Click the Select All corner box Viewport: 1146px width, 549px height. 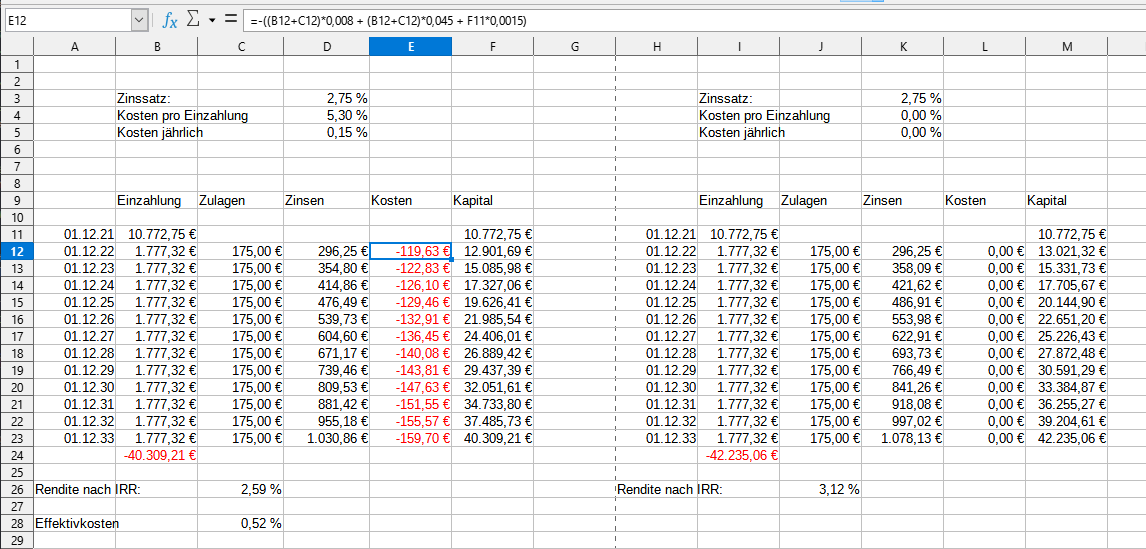(16, 46)
